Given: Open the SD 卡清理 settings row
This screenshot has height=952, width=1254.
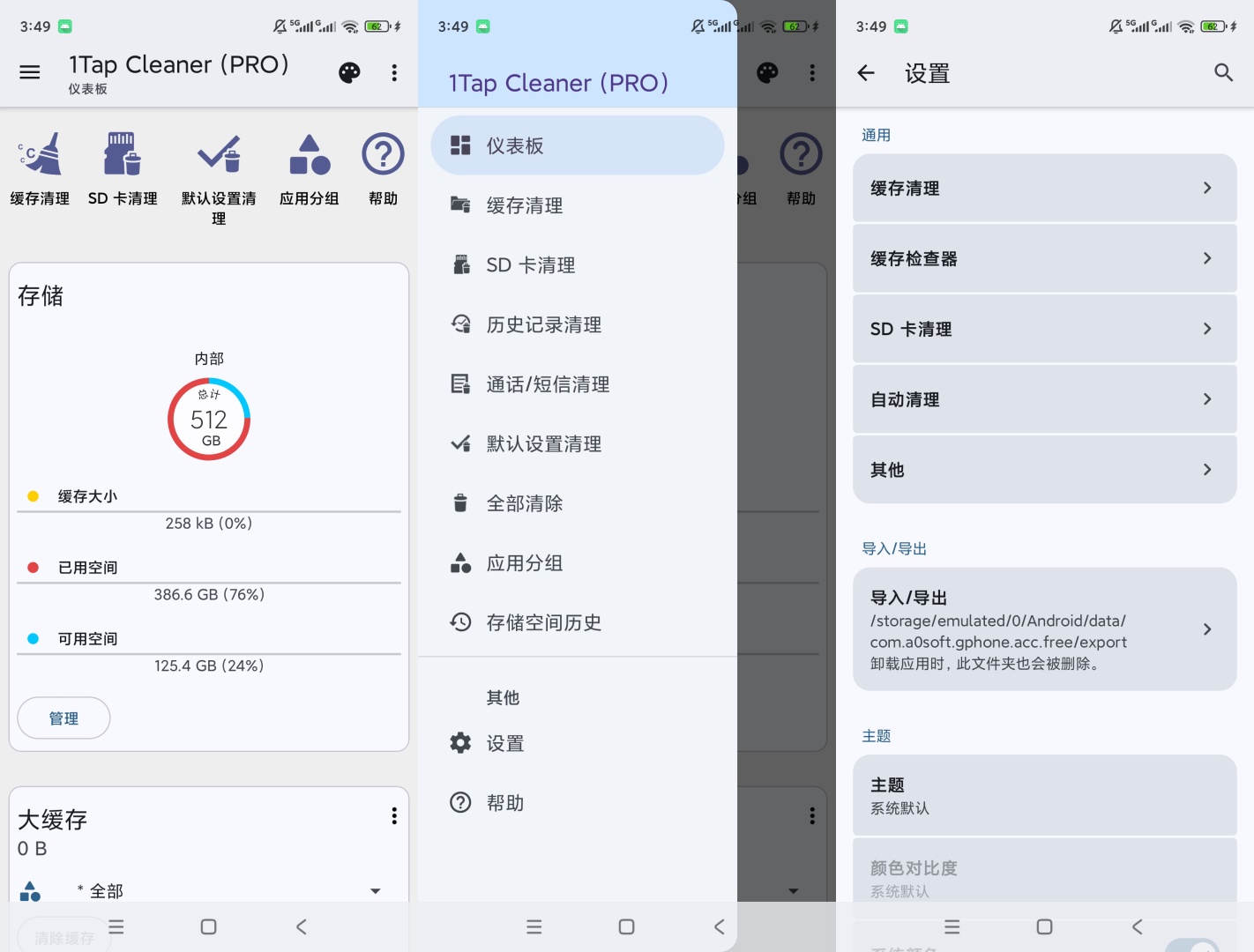Looking at the screenshot, I should coord(1044,329).
